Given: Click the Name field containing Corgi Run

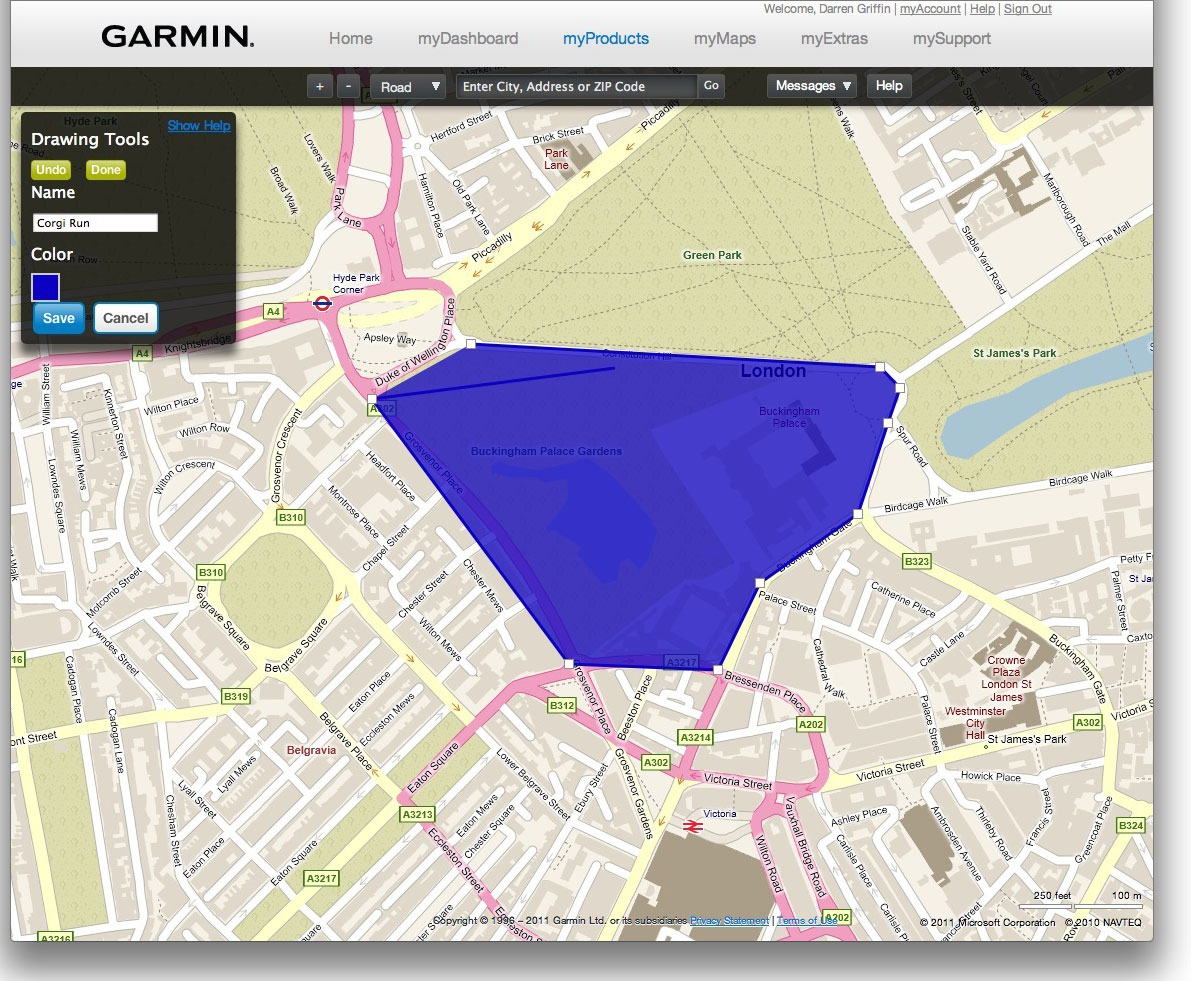Looking at the screenshot, I should tap(95, 222).
